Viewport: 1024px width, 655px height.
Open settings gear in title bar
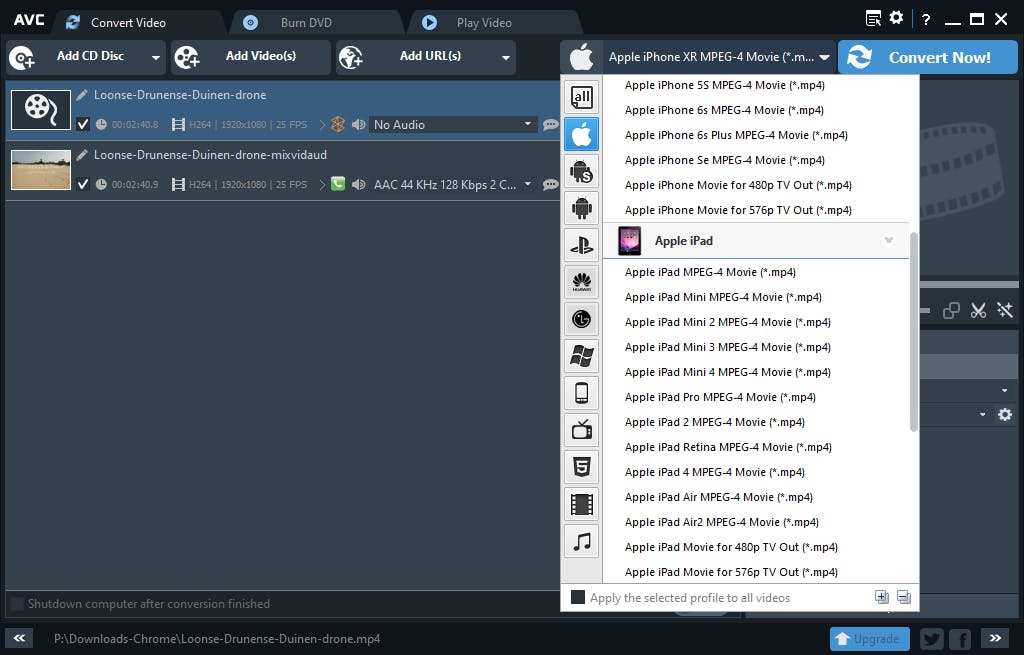896,18
